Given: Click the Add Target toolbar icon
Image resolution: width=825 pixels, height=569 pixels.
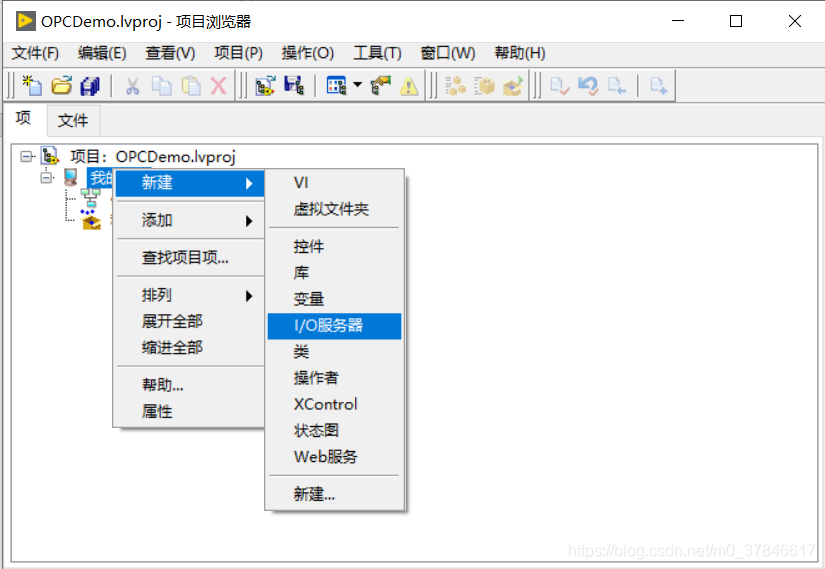Looking at the screenshot, I should tap(265, 86).
